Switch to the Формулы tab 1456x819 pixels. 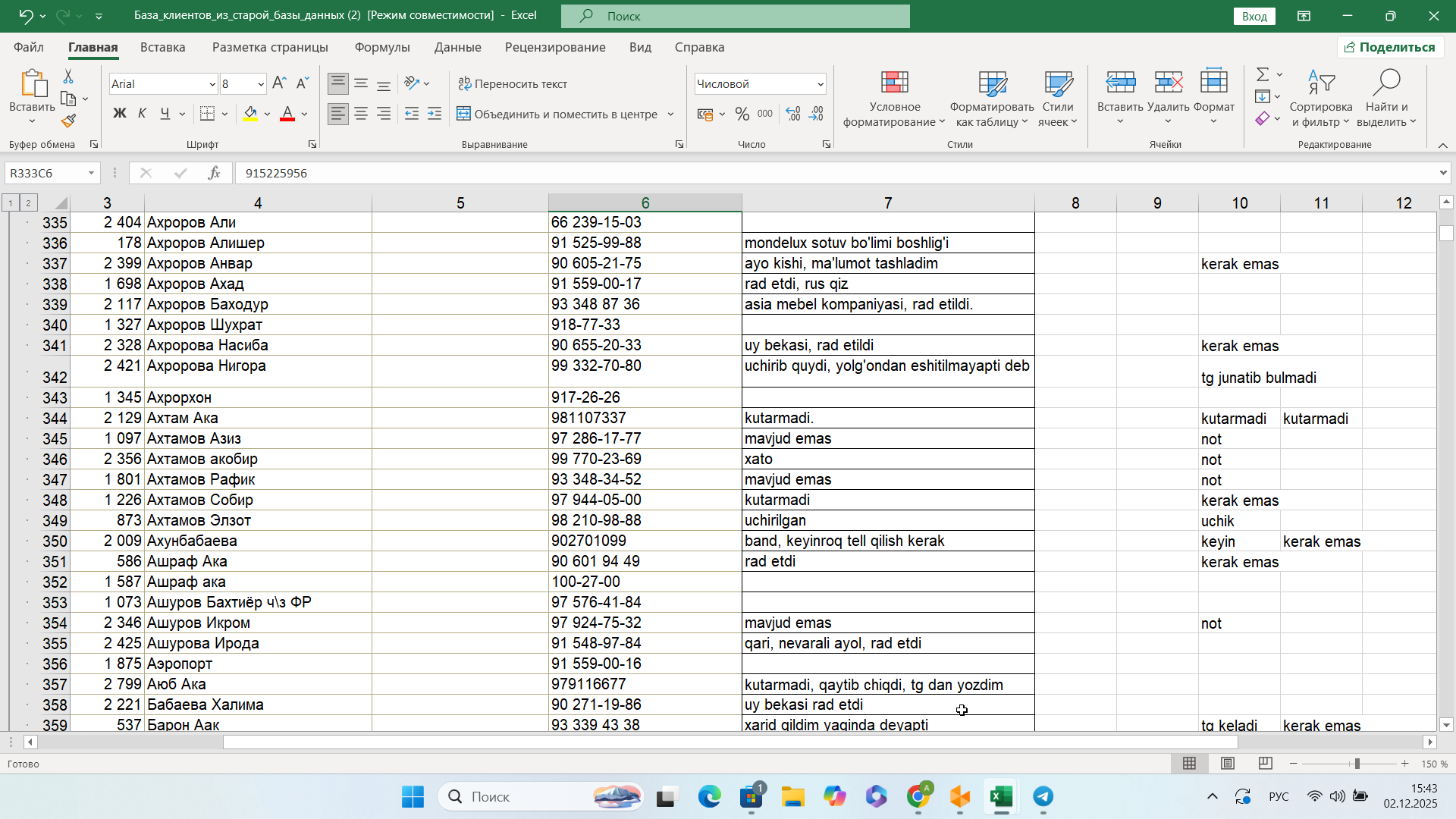(382, 47)
